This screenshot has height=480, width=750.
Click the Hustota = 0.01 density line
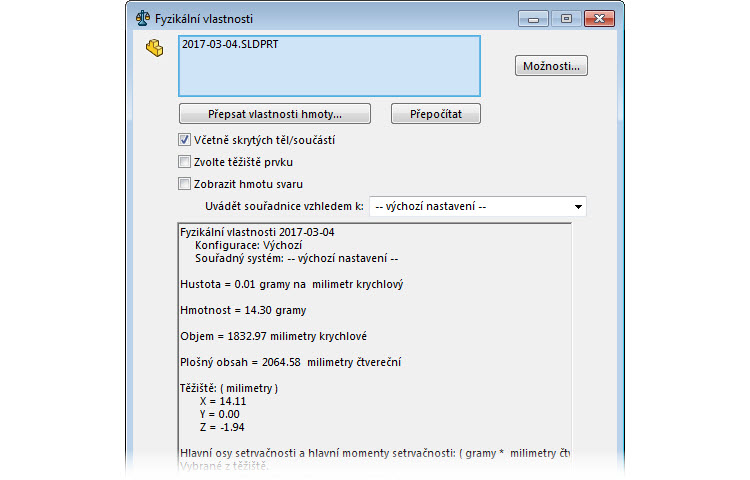(291, 284)
